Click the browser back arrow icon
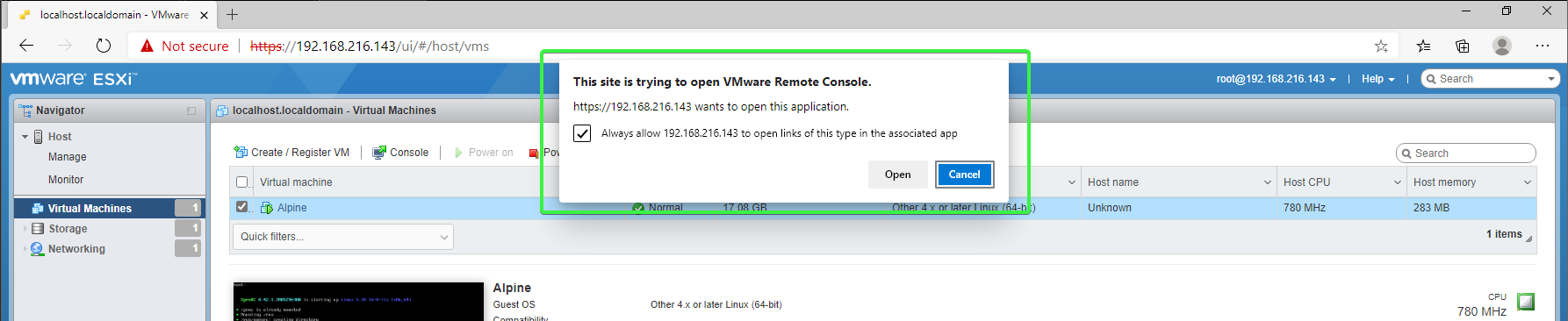 click(x=26, y=46)
